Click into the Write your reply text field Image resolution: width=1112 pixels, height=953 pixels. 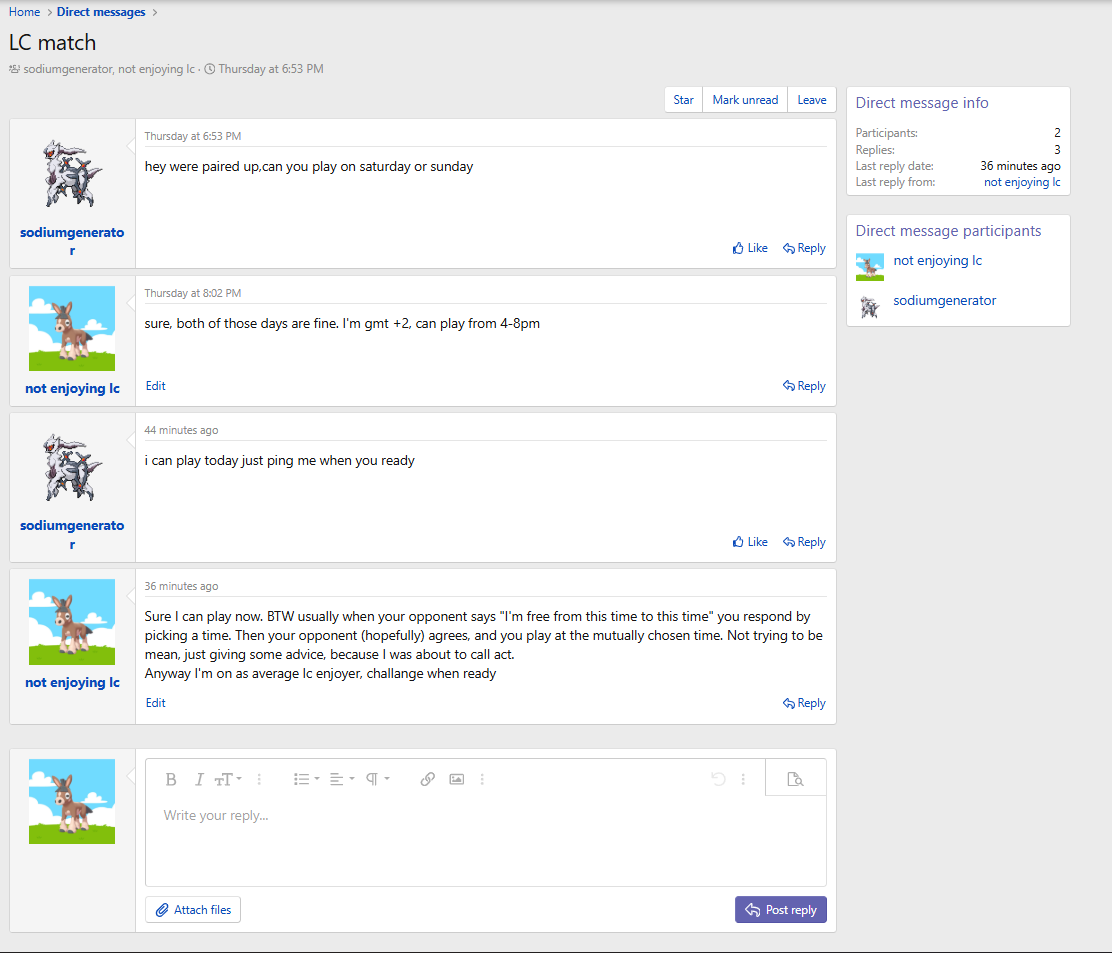[485, 838]
